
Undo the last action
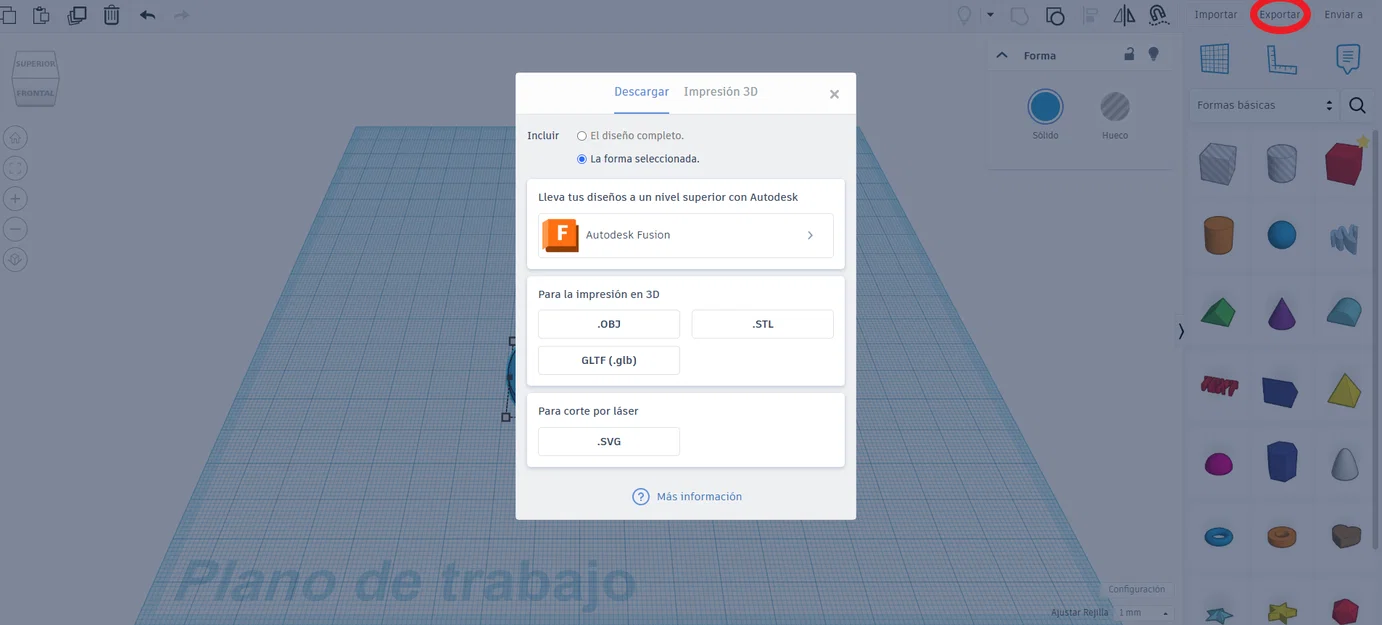pyautogui.click(x=148, y=15)
